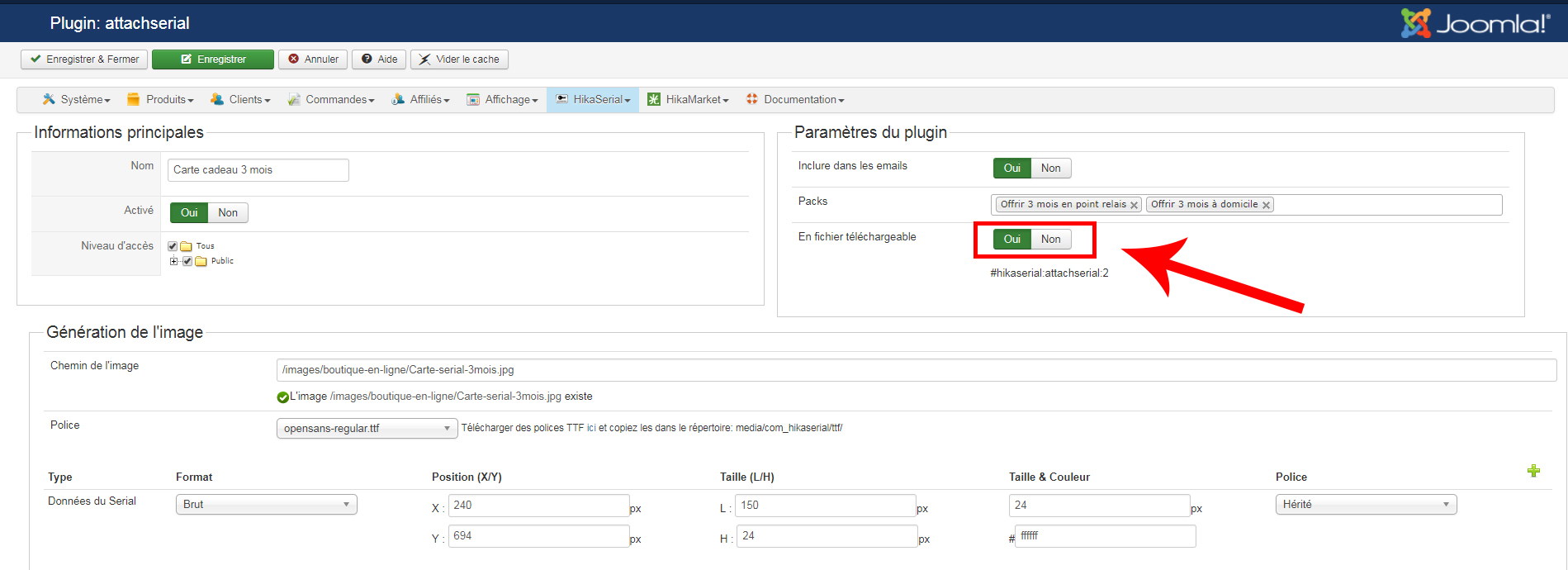Click the Aide help button
The image size is (1568, 570).
[380, 59]
